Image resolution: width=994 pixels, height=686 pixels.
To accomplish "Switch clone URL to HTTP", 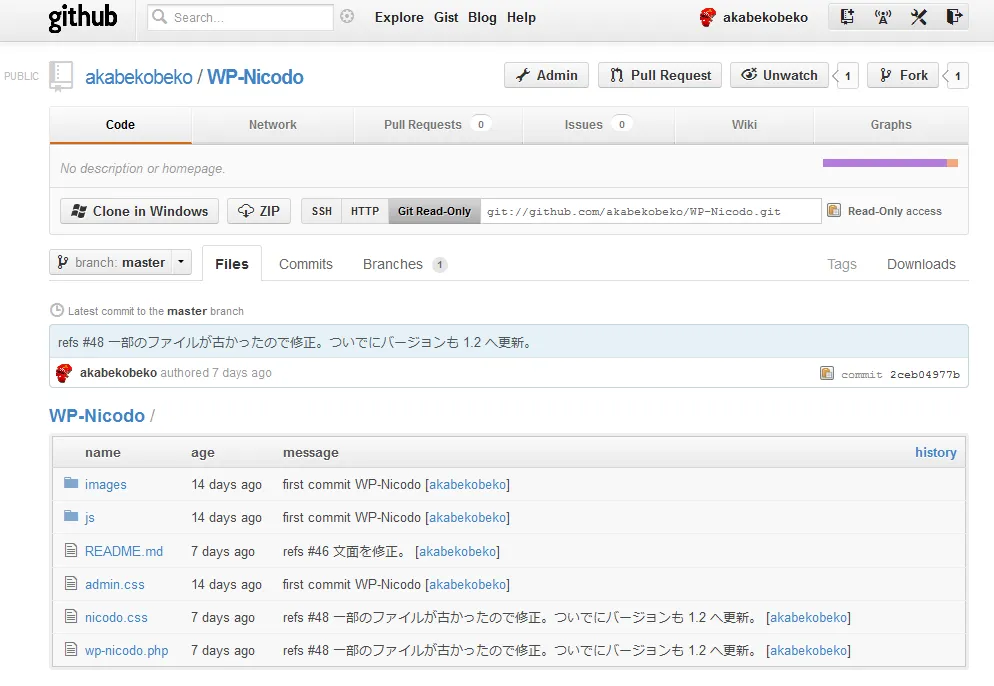I will click(x=364, y=211).
